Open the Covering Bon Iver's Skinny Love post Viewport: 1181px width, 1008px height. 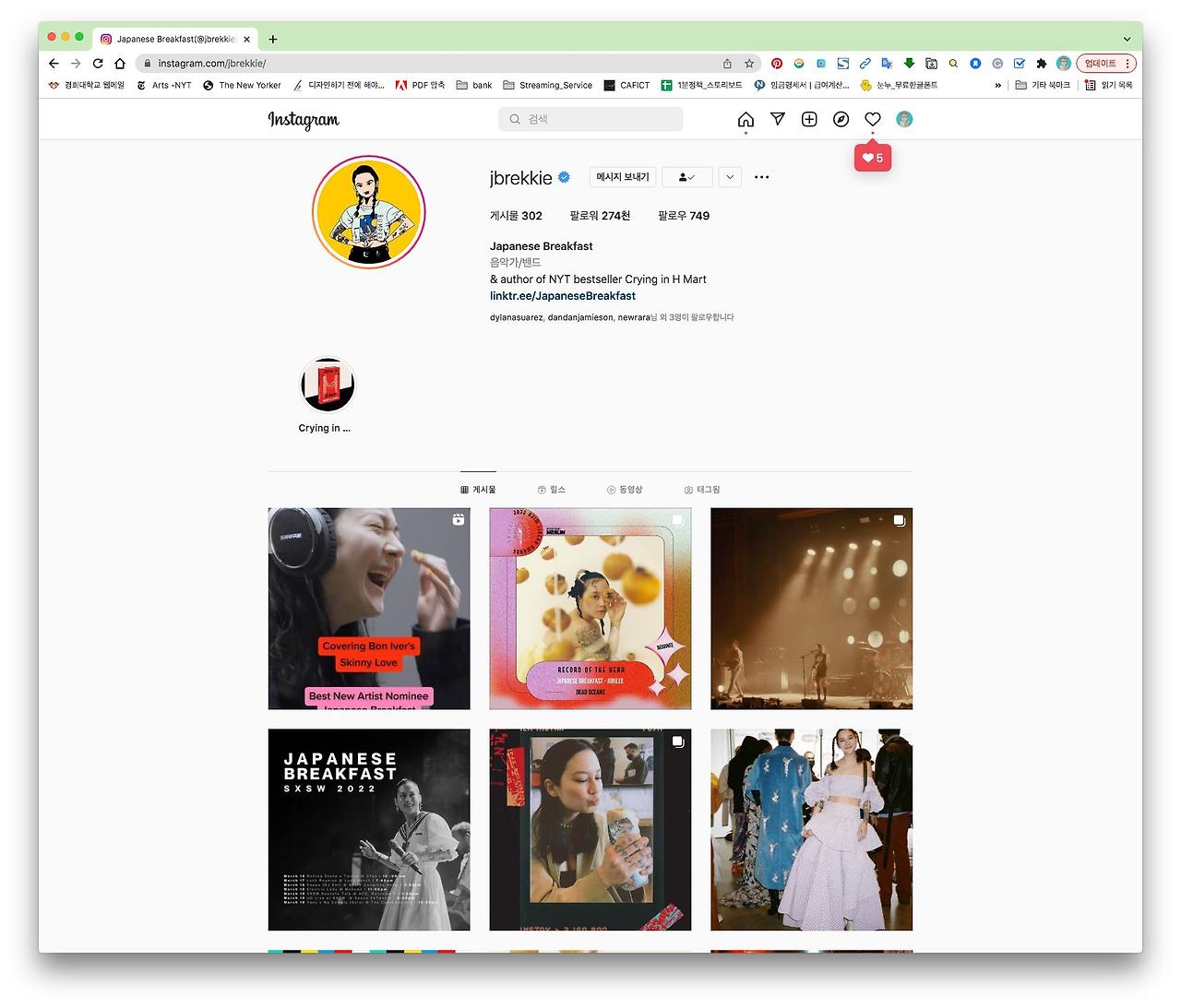pos(369,609)
